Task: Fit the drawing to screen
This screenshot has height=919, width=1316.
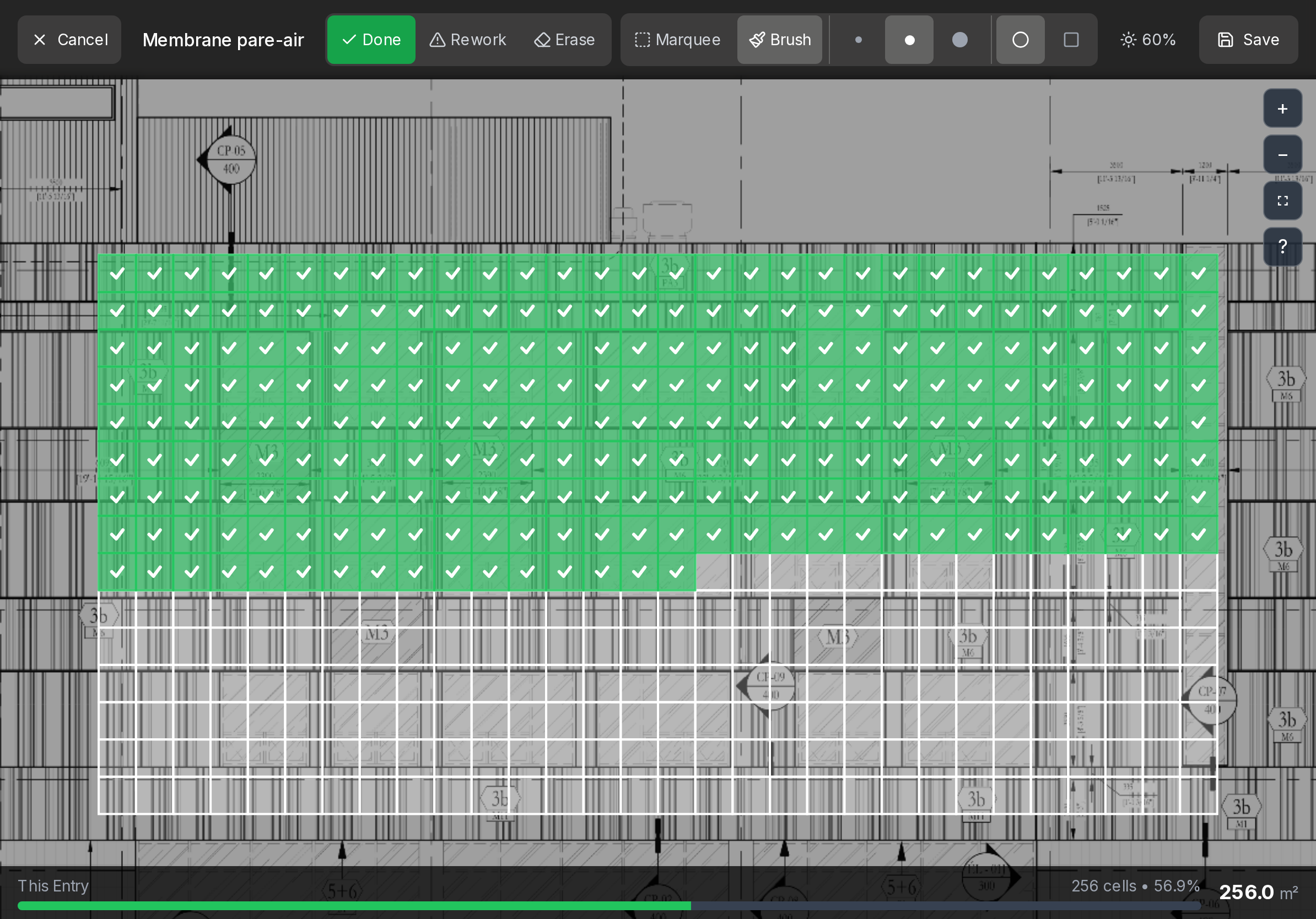Action: click(x=1283, y=201)
